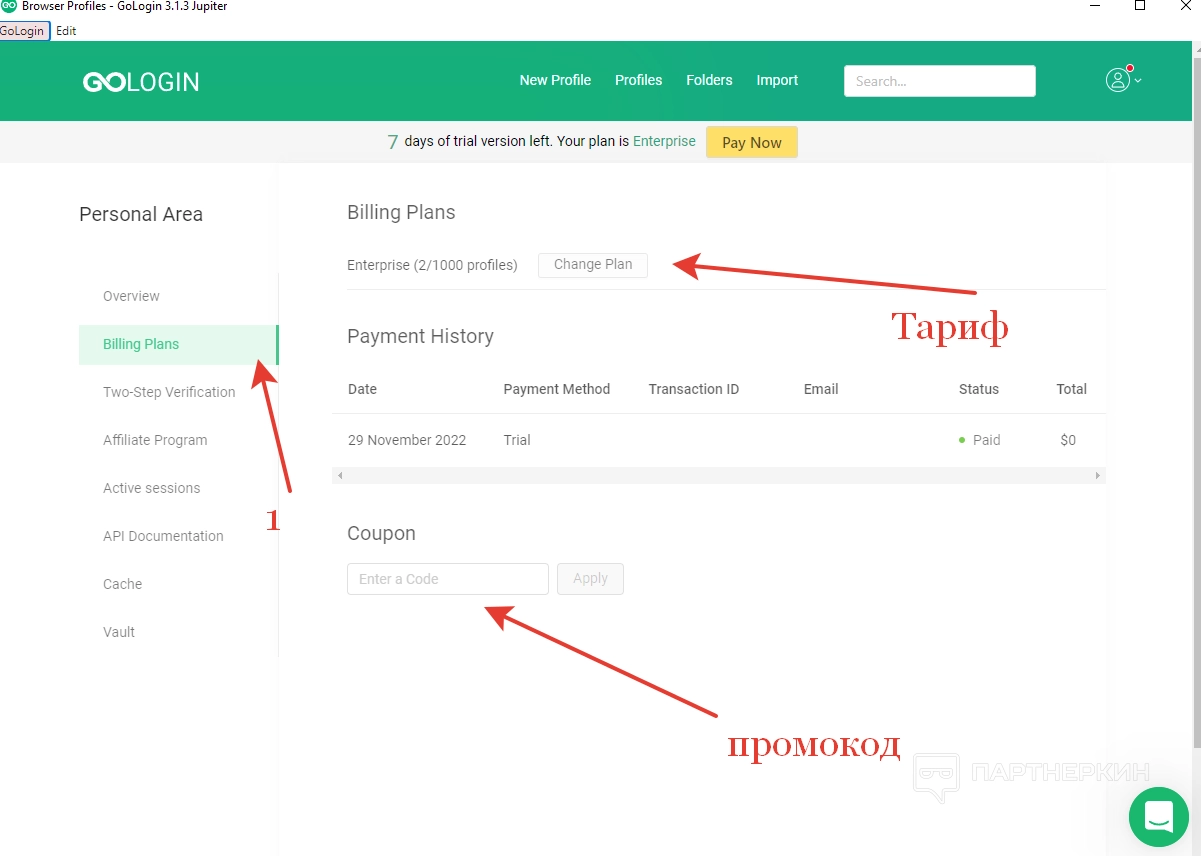Click the Enter a Code coupon field
This screenshot has height=856, width=1201.
[x=448, y=579]
